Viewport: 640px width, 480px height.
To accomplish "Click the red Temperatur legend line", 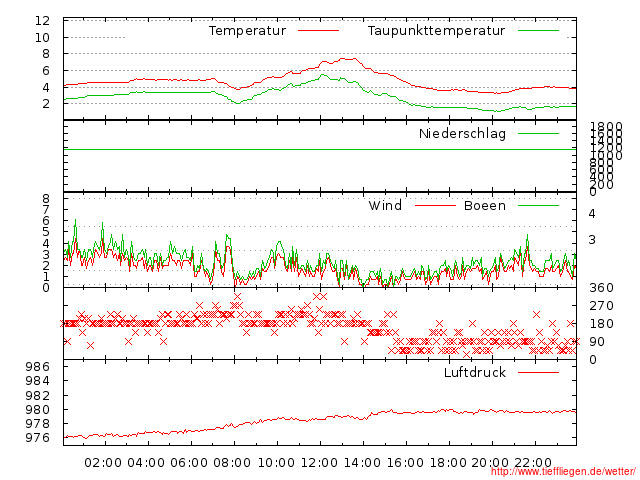I will 318,31.
